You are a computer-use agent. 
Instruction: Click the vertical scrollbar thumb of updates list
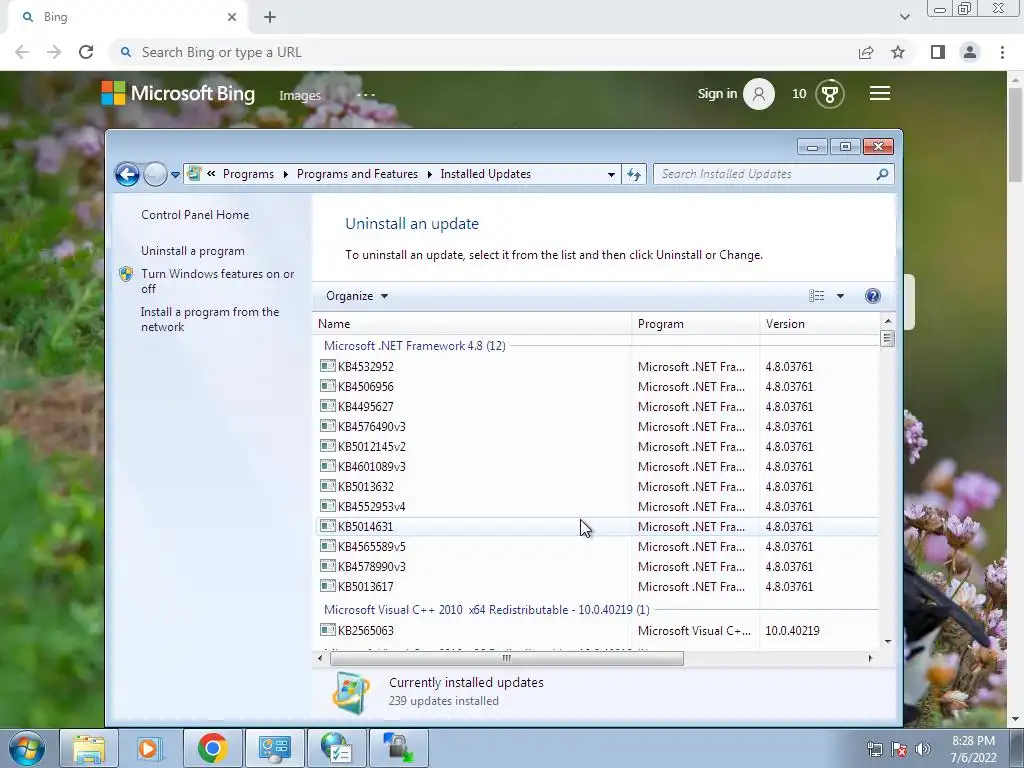[x=887, y=338]
